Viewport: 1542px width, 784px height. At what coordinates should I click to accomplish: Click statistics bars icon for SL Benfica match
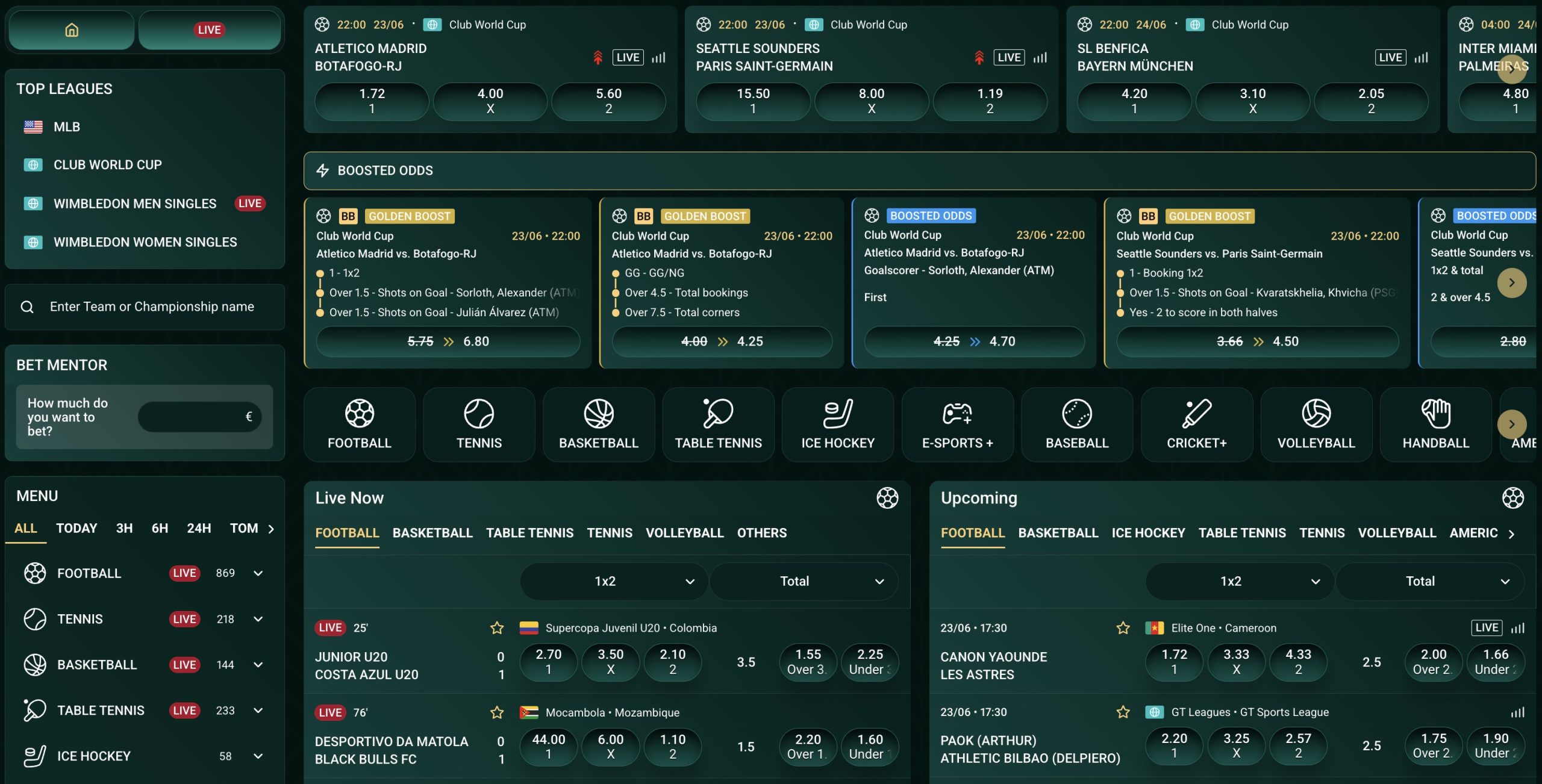tap(1422, 58)
